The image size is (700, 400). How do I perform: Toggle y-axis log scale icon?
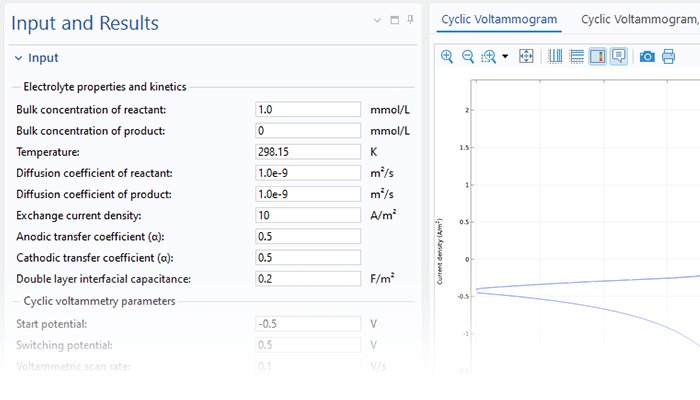576,56
